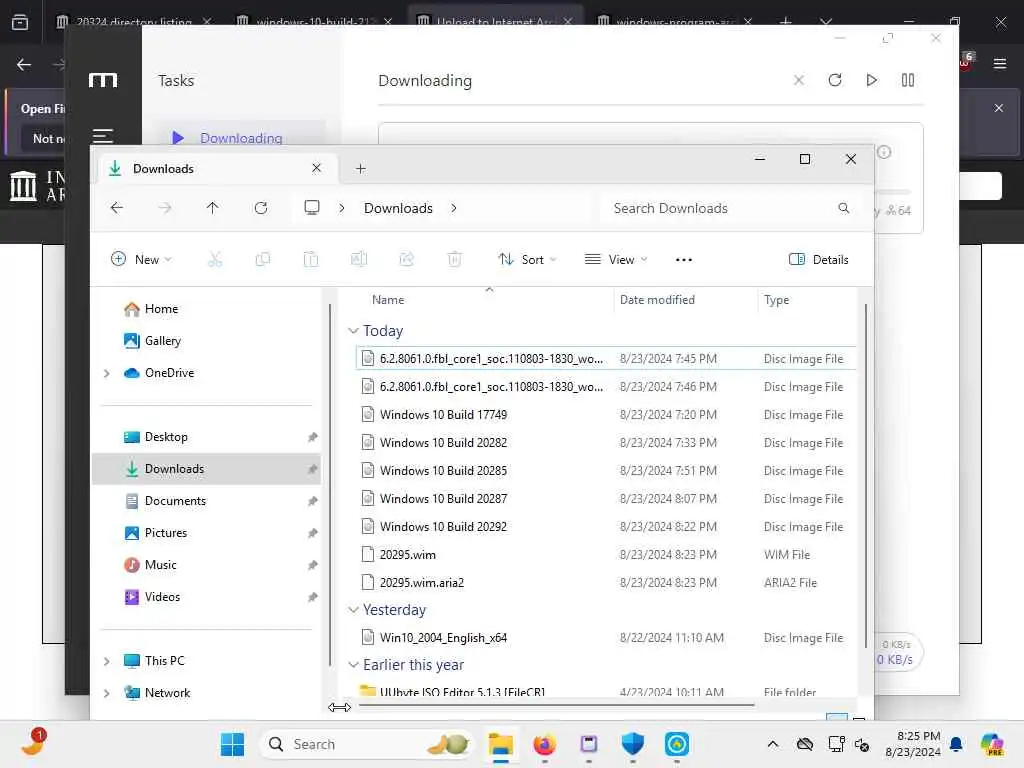Close the Downloads Explorer tab

[317, 168]
